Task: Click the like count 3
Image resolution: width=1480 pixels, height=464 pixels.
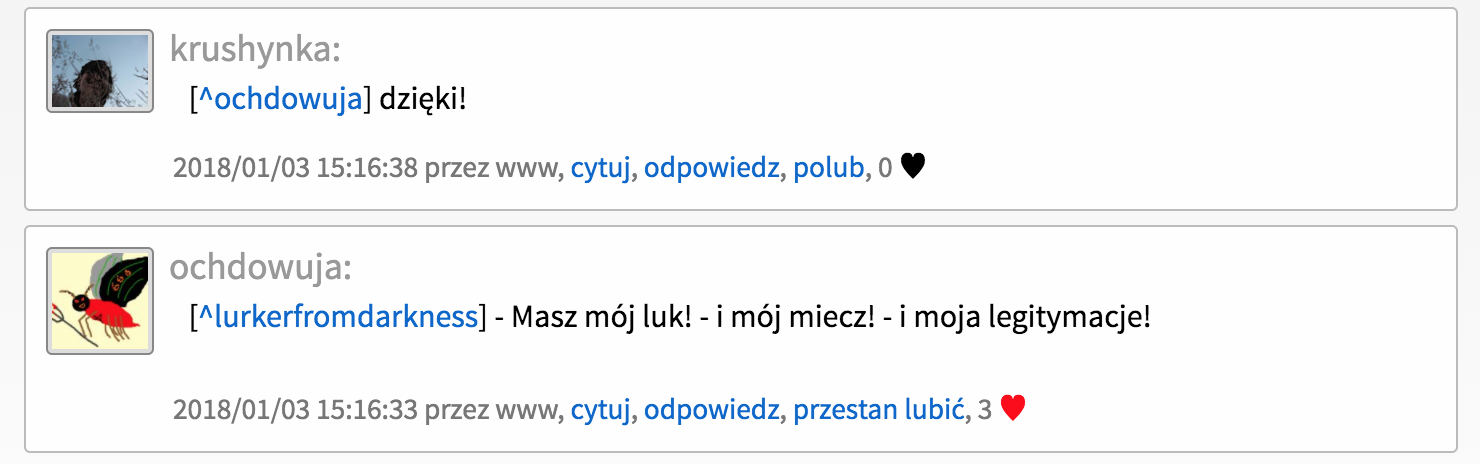Action: click(984, 411)
